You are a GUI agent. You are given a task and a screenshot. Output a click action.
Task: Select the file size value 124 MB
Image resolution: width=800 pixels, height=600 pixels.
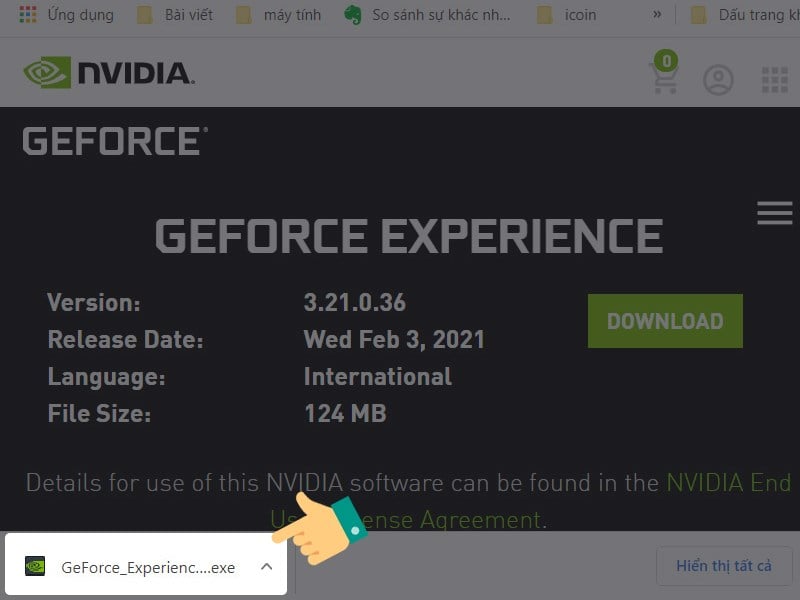345,413
